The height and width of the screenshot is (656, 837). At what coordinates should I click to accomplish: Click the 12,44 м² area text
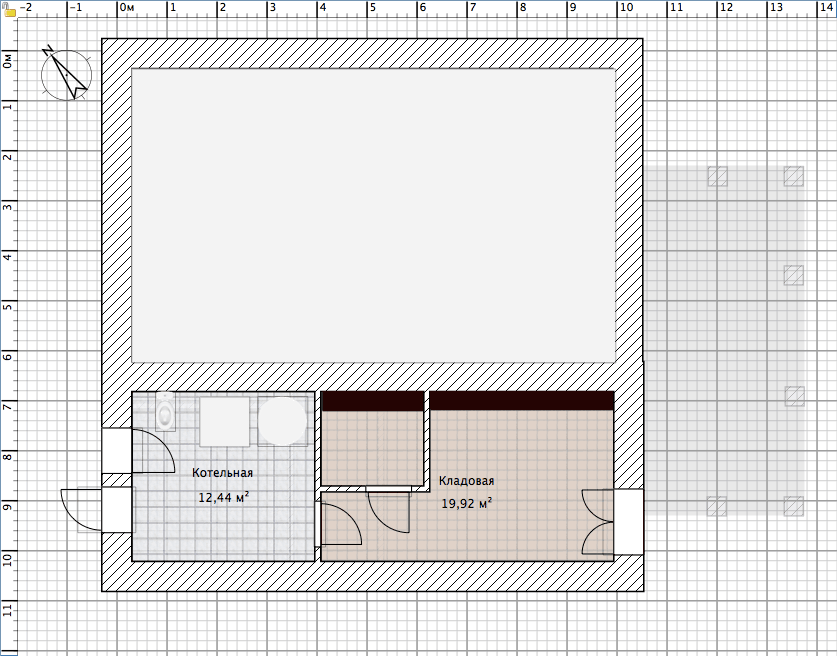(x=224, y=497)
